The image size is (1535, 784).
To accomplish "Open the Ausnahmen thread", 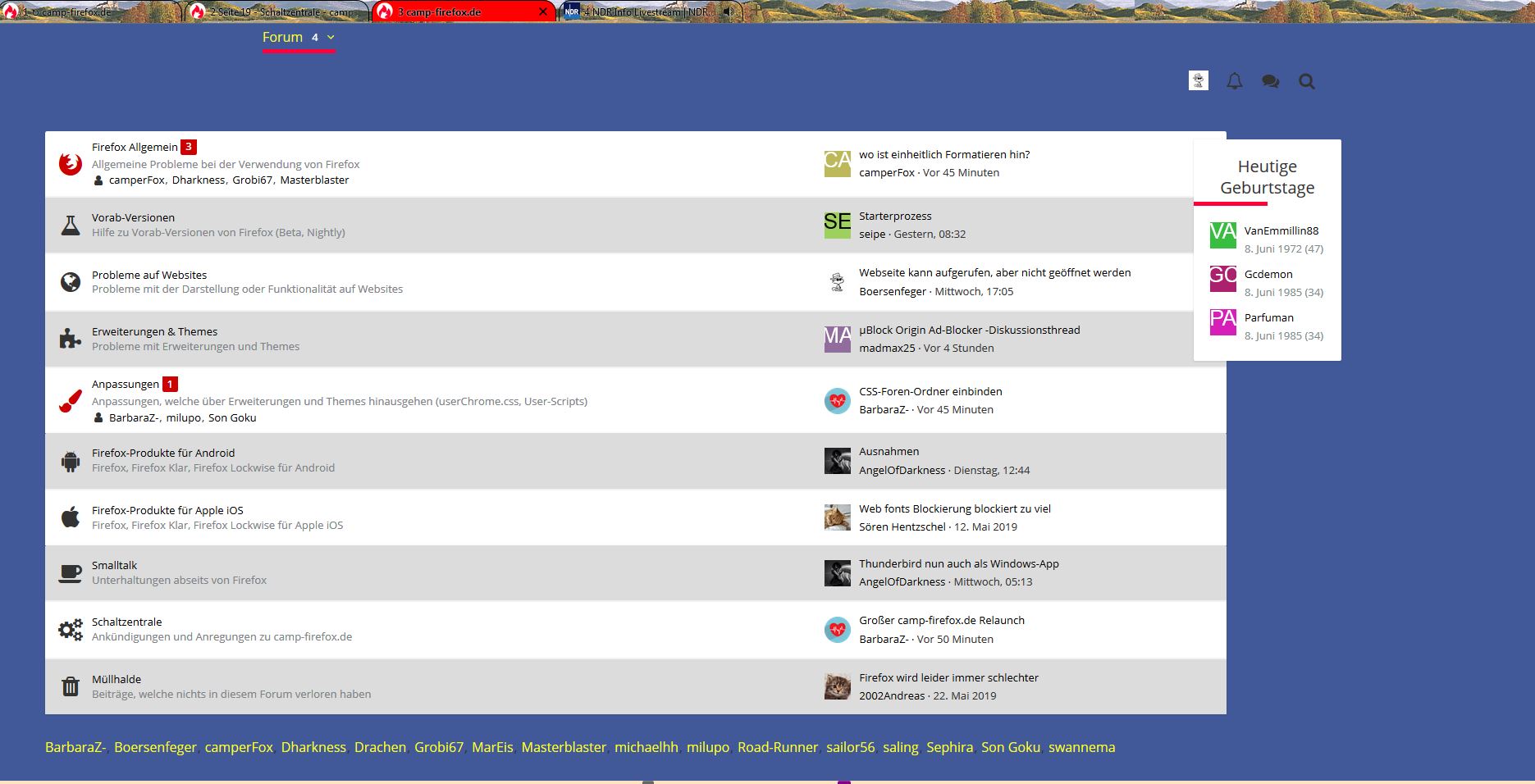I will point(889,451).
